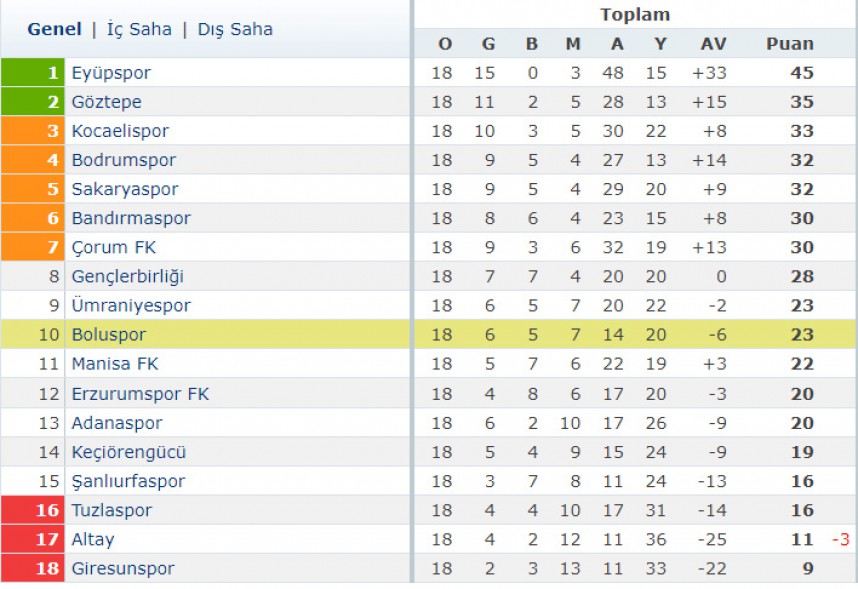Image resolution: width=858 pixels, height=589 pixels.
Task: Select Sakaryaspor in the standings
Action: [125, 189]
